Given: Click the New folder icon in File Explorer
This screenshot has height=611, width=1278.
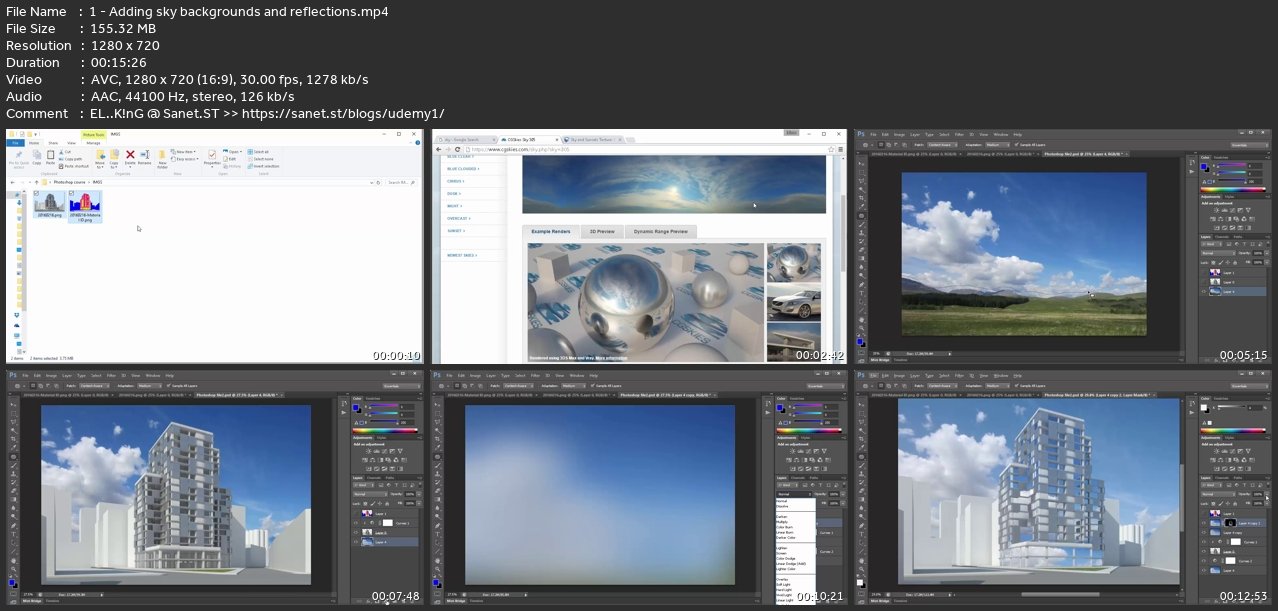Looking at the screenshot, I should pos(162,156).
